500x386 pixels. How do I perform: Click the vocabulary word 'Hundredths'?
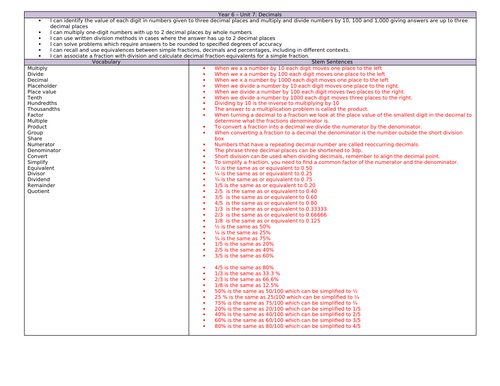[42, 103]
